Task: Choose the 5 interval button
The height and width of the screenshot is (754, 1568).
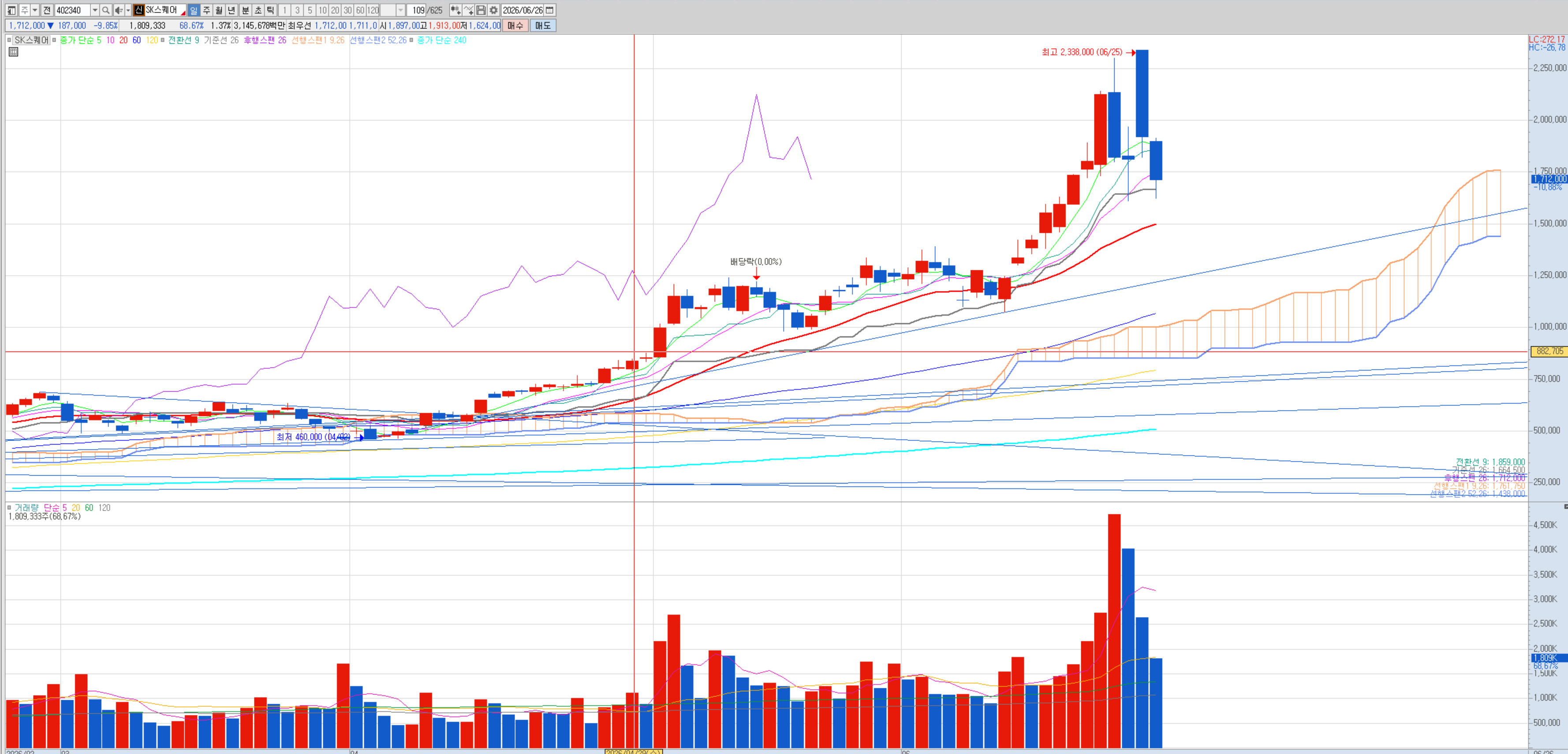Action: 310,10
